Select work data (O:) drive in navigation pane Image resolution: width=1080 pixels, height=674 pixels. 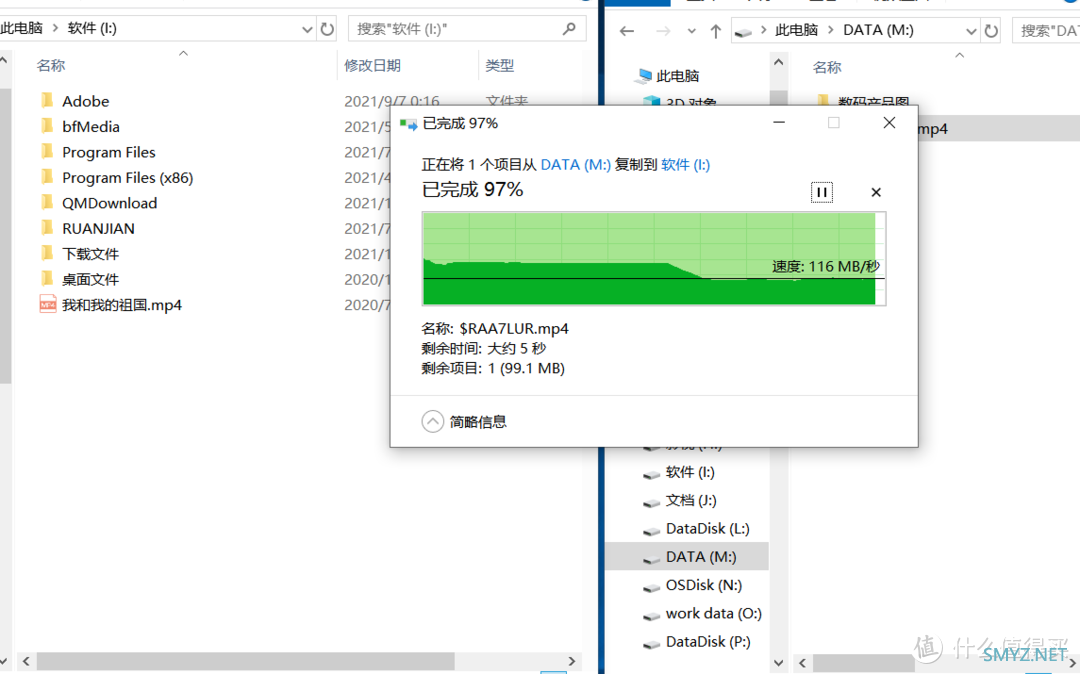point(714,613)
